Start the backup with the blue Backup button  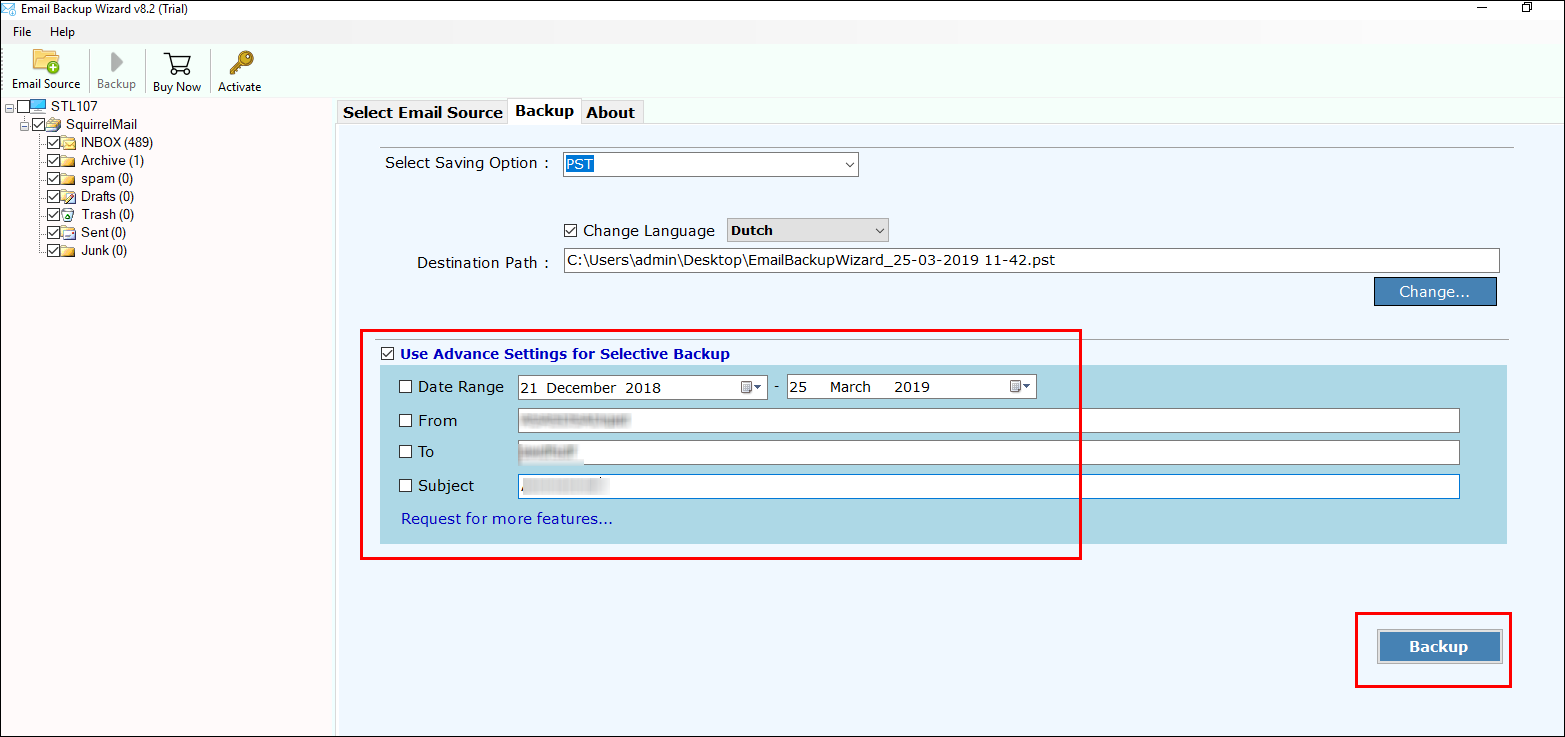[1439, 647]
